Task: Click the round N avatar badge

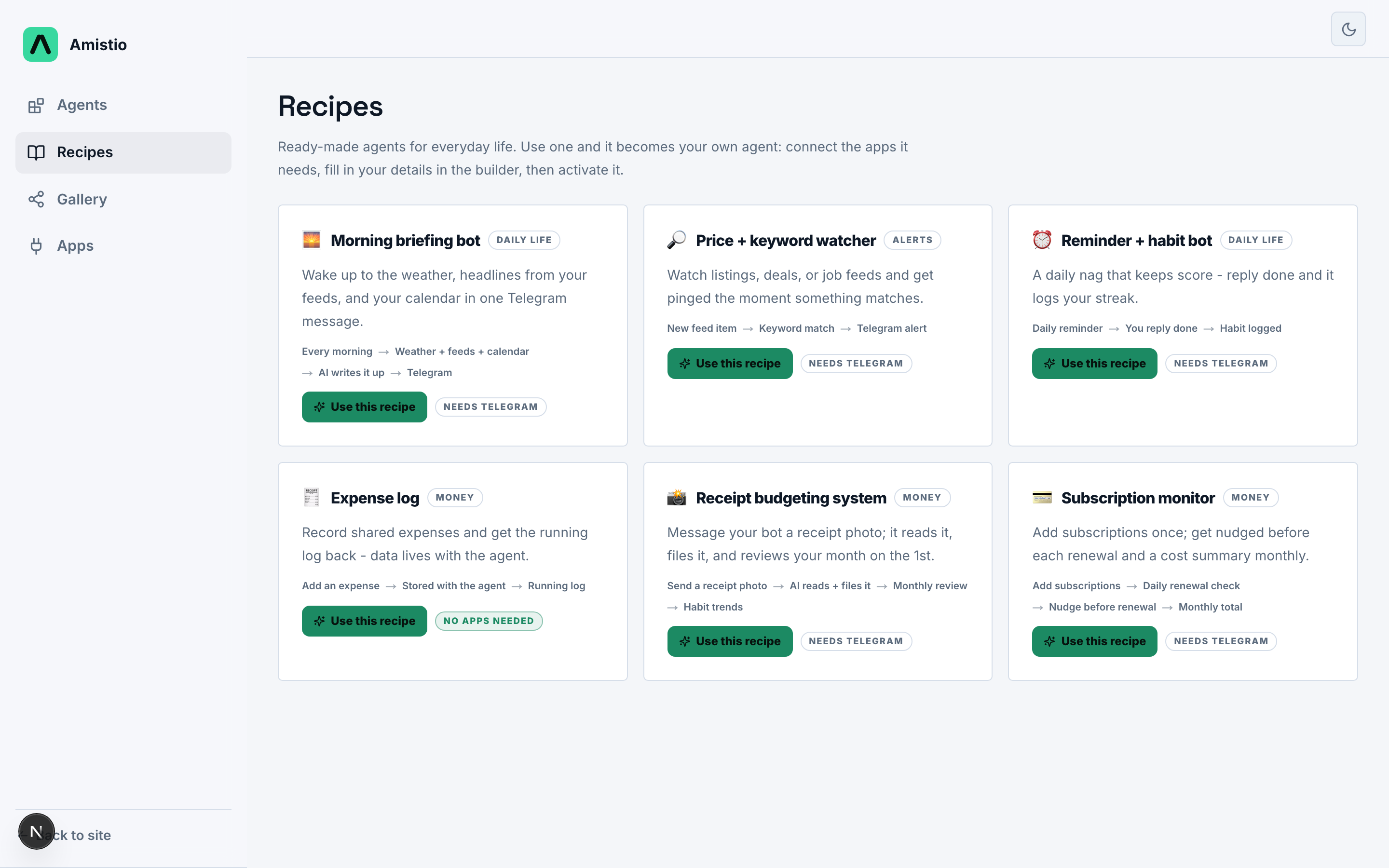Action: click(36, 831)
